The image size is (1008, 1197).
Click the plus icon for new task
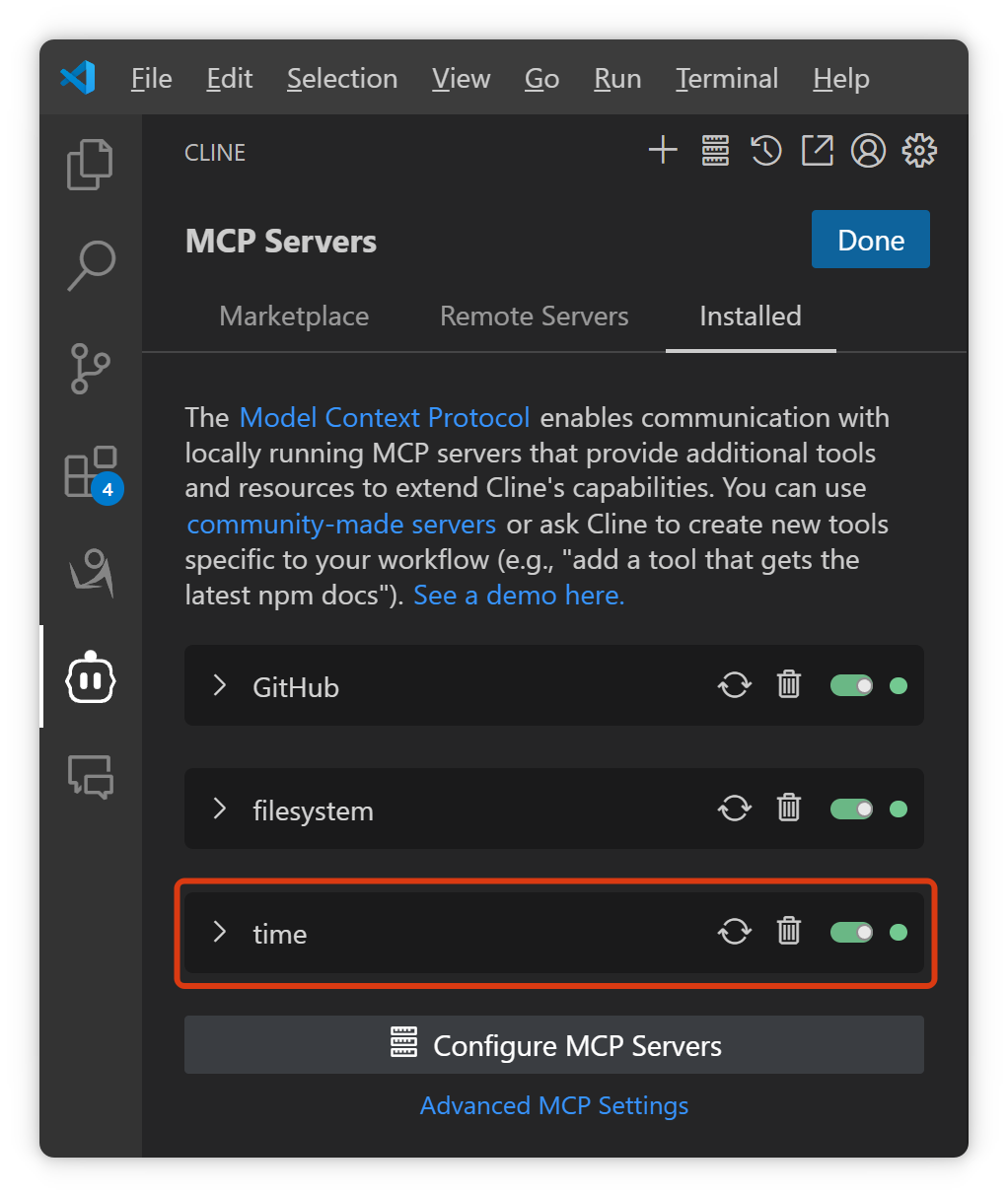coord(663,151)
